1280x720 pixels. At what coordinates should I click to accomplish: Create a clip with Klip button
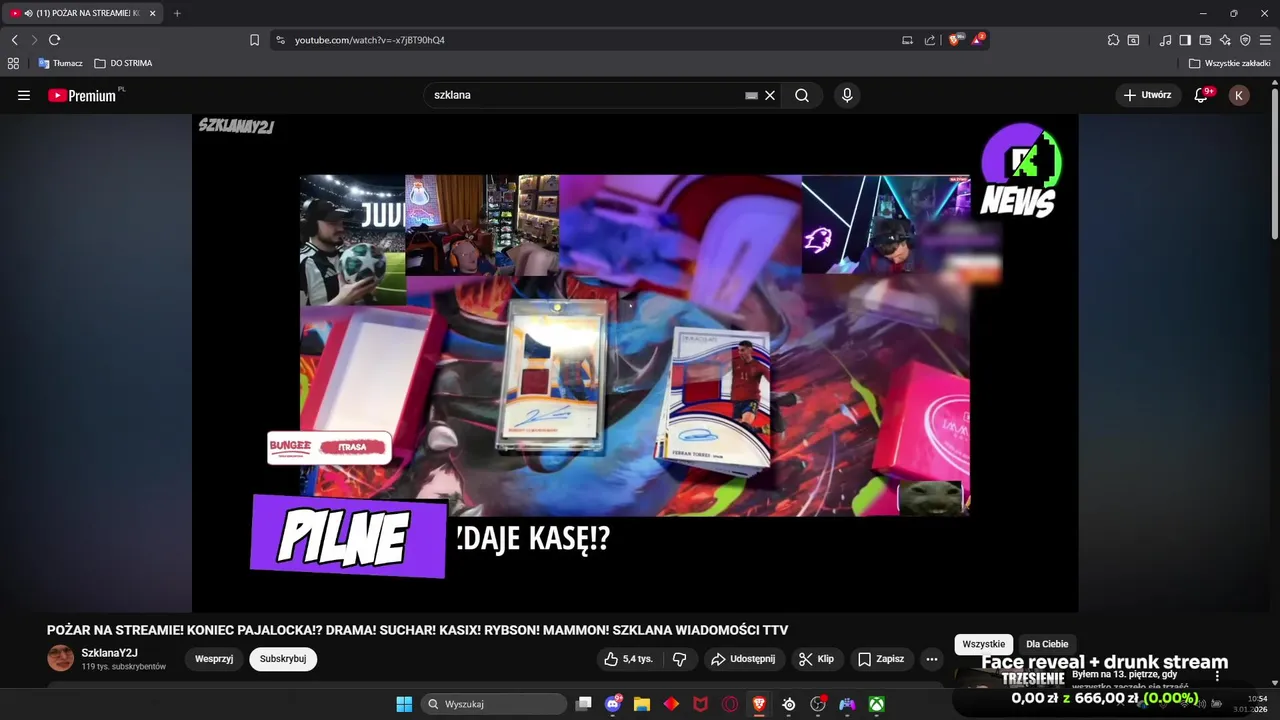pos(816,659)
